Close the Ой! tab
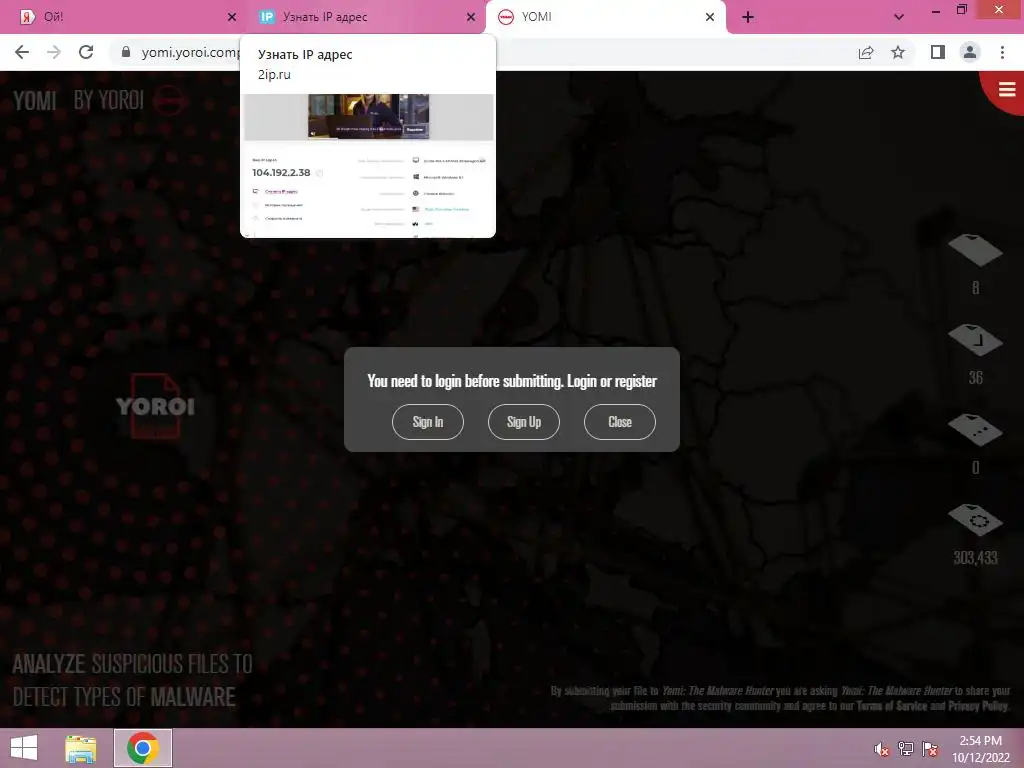Viewport: 1024px width, 768px height. [232, 17]
